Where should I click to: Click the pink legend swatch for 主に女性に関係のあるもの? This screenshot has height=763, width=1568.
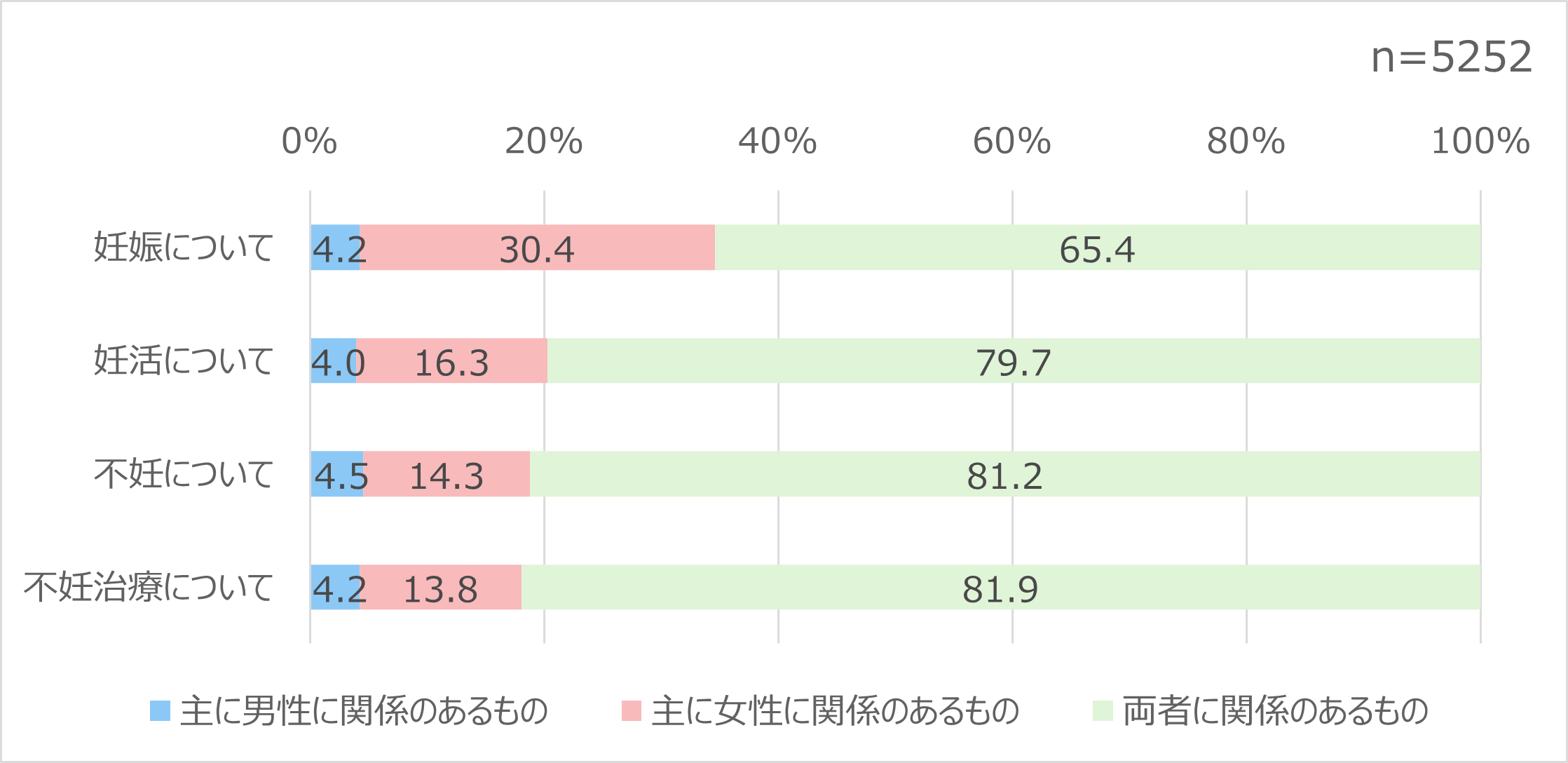(632, 711)
